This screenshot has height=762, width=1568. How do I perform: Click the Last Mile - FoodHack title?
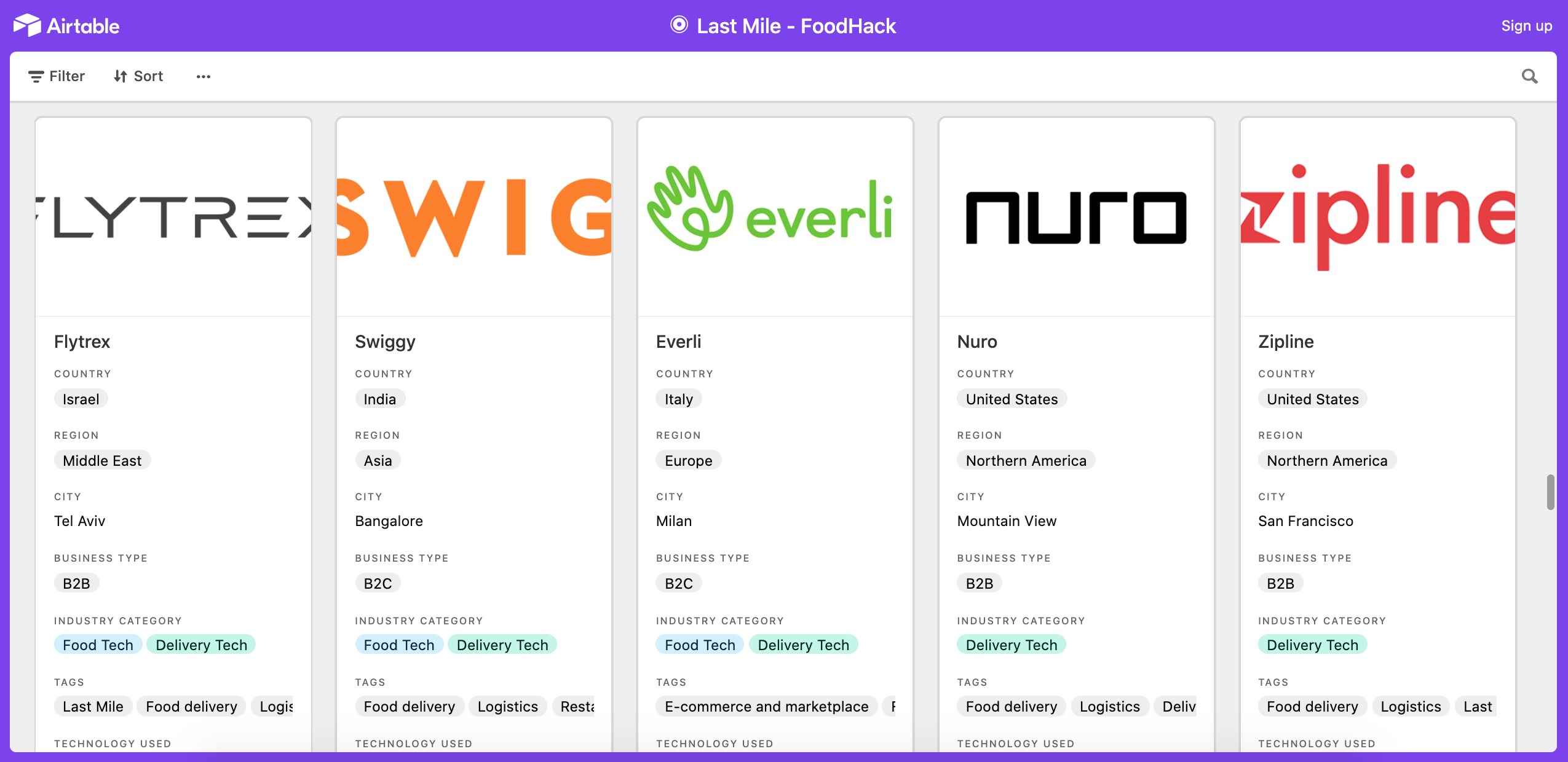(x=796, y=26)
